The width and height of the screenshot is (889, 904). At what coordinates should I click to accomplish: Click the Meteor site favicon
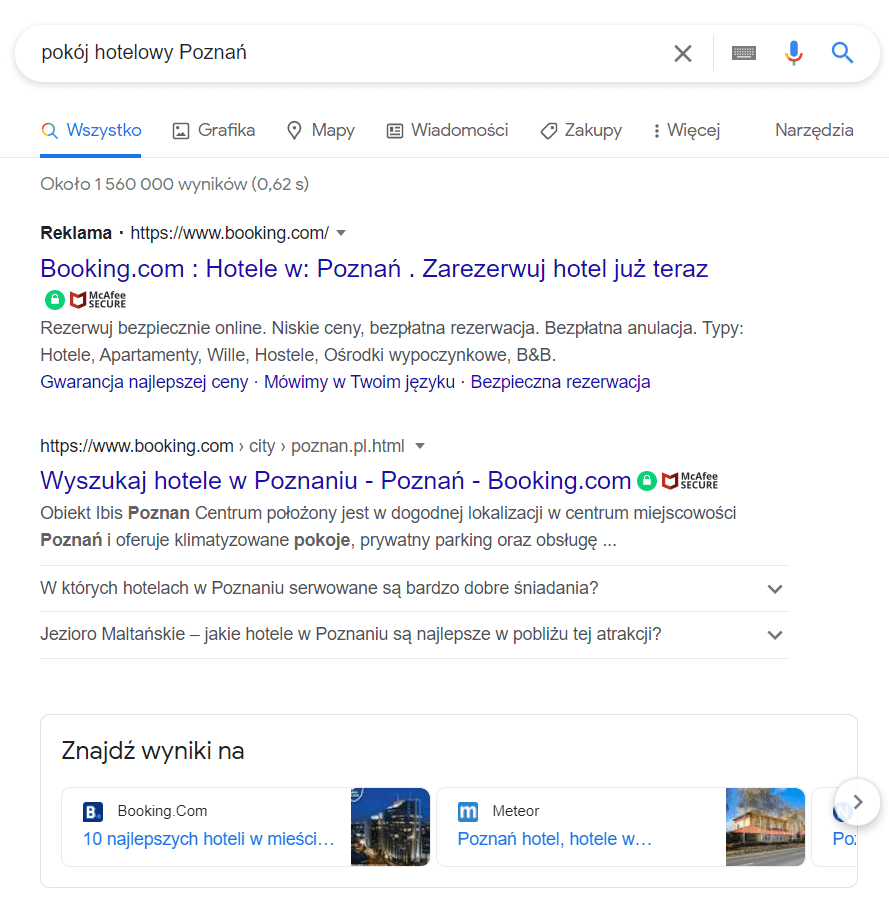[468, 812]
